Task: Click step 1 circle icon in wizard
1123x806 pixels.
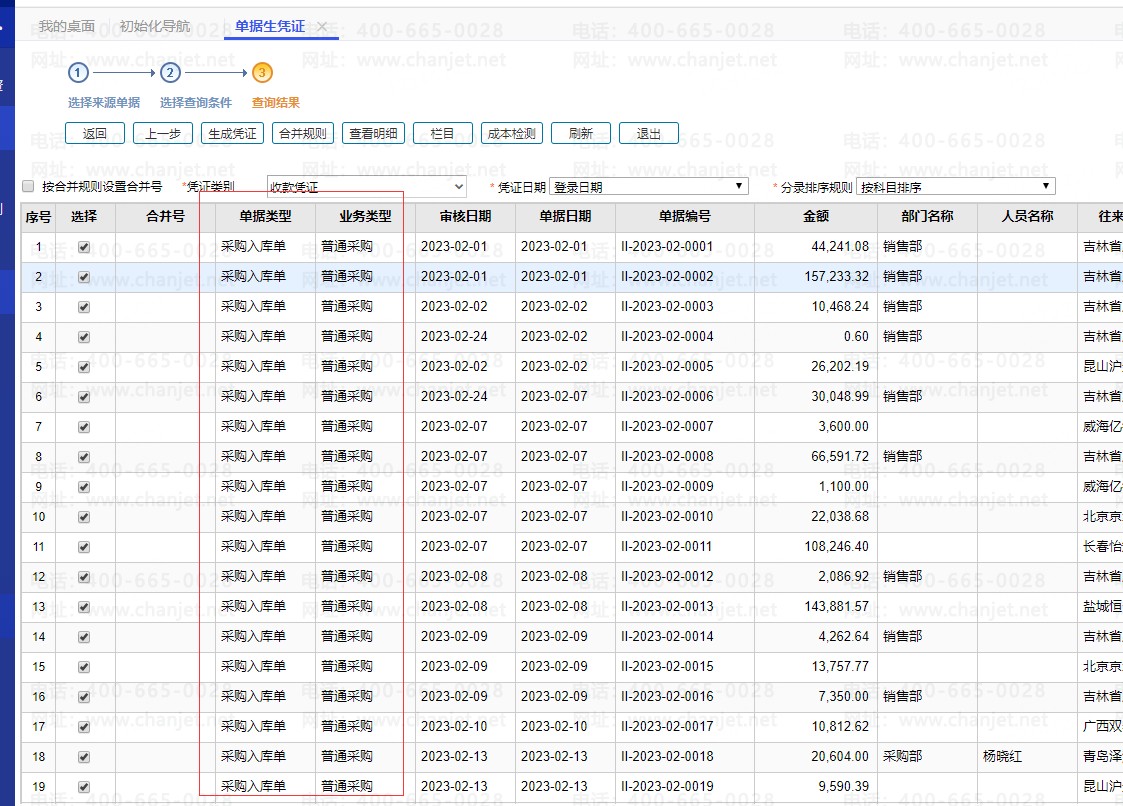Action: 78,73
